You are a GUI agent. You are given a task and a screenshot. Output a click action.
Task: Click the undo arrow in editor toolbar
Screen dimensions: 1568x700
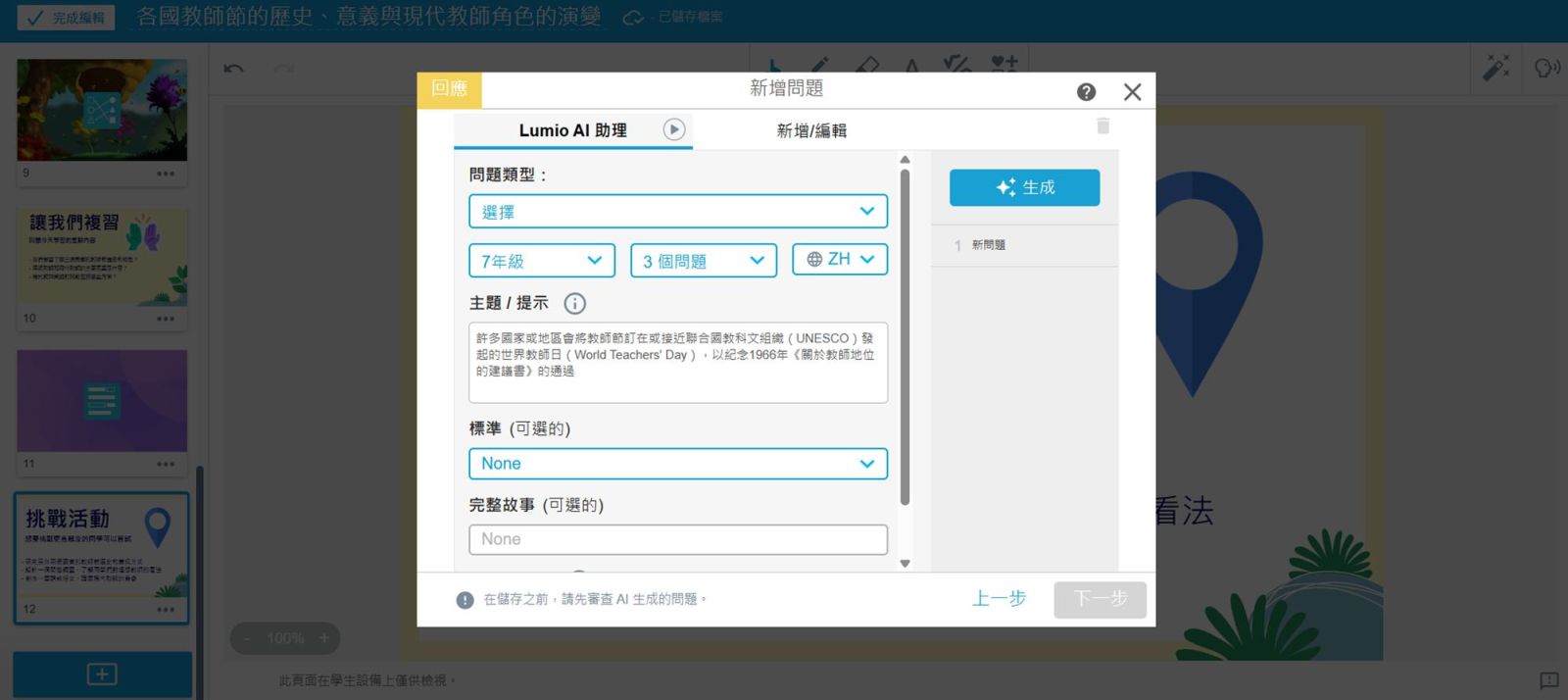[233, 69]
